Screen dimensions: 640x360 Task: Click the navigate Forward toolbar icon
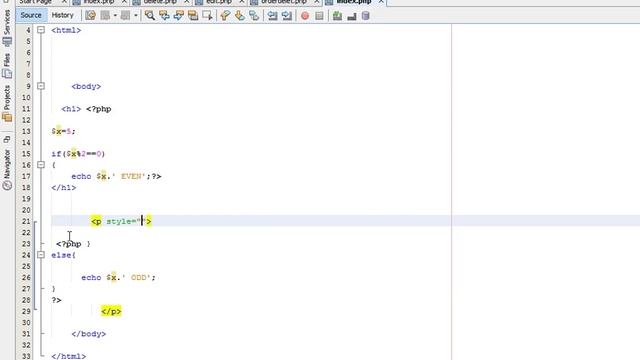pos(125,16)
